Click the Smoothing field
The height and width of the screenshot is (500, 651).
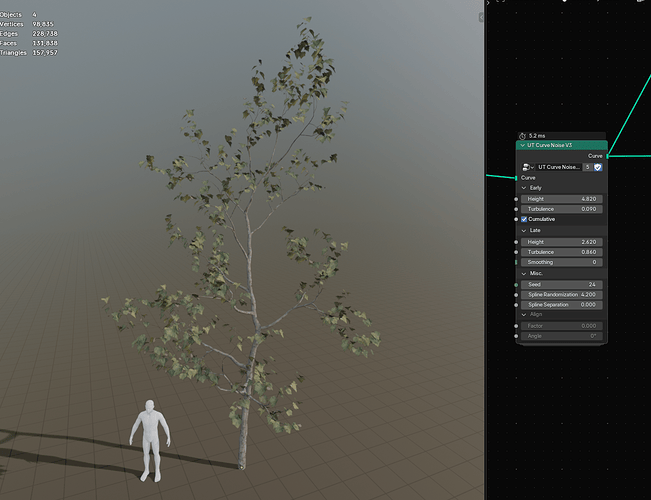click(561, 262)
